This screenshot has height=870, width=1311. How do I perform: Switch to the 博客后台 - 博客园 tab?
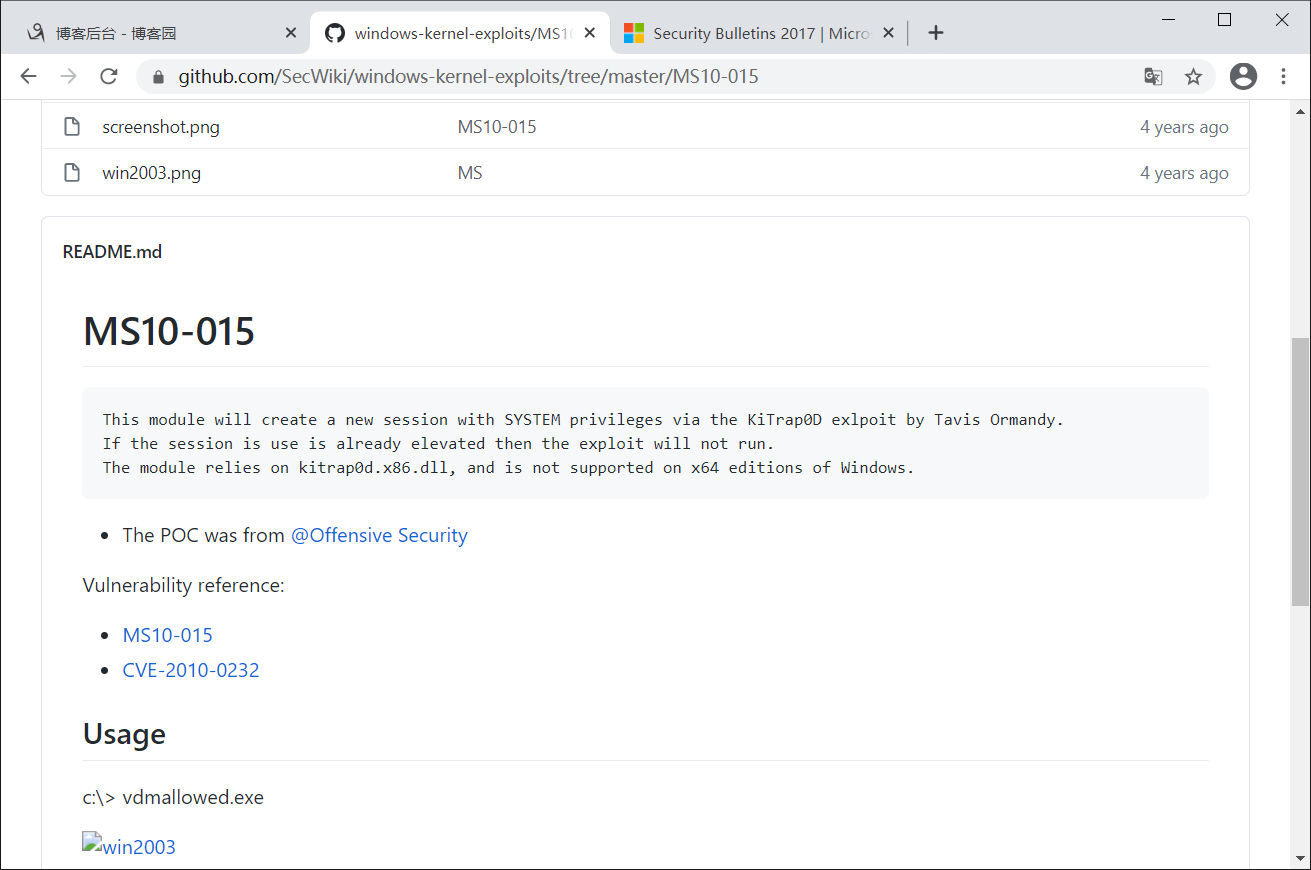[150, 33]
